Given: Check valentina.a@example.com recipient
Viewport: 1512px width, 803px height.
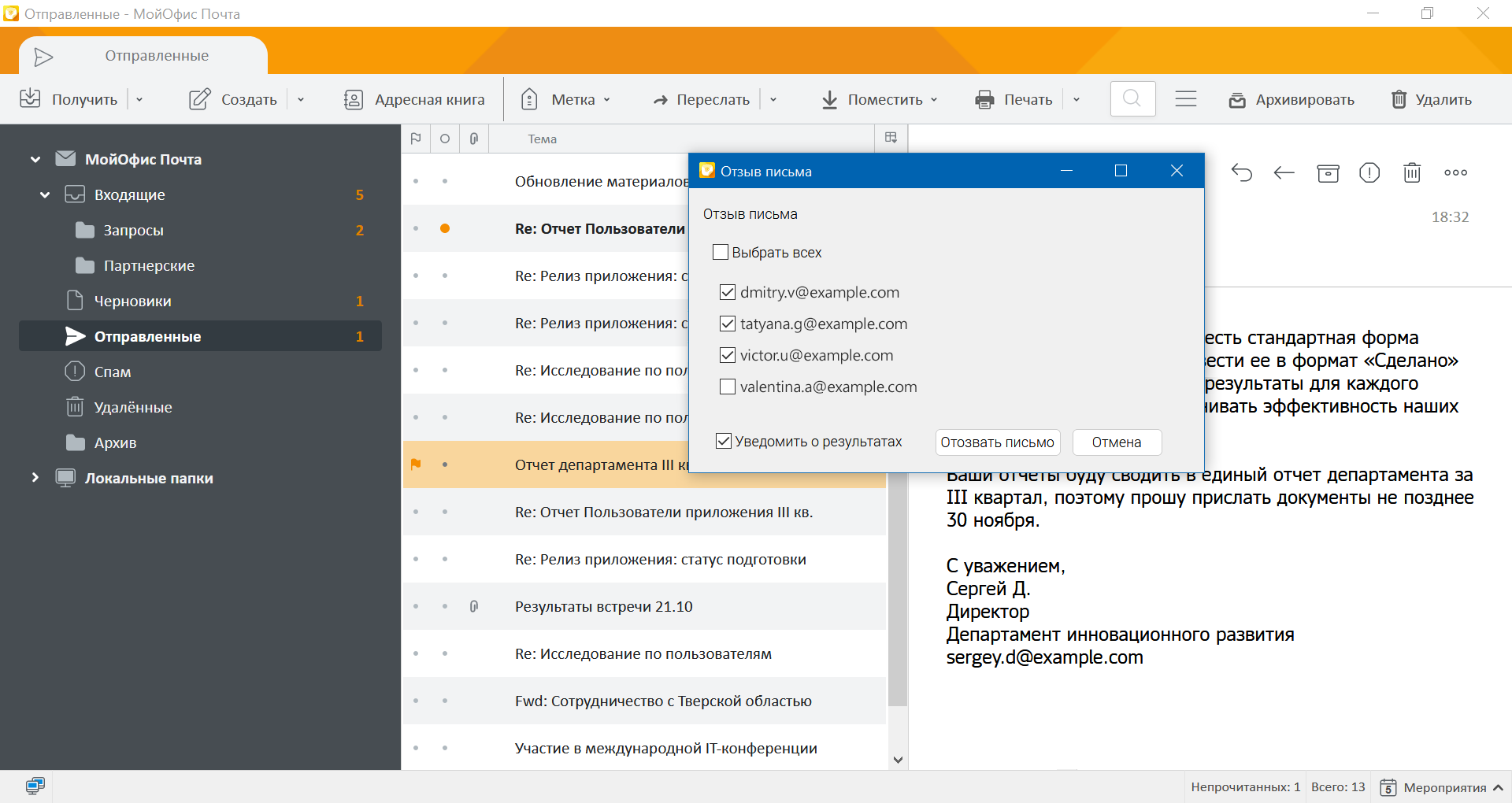Looking at the screenshot, I should pos(728,387).
